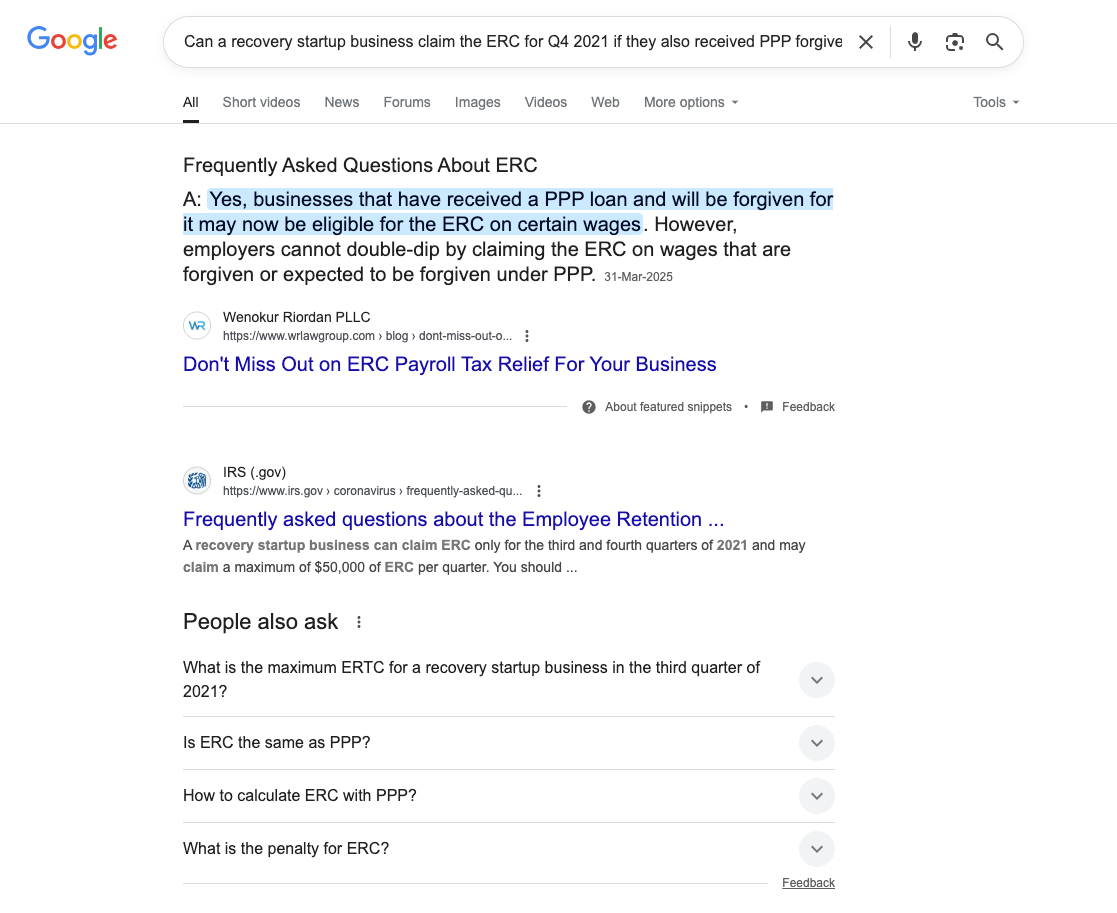Select the All results tab
This screenshot has height=913, width=1117.
click(x=190, y=103)
